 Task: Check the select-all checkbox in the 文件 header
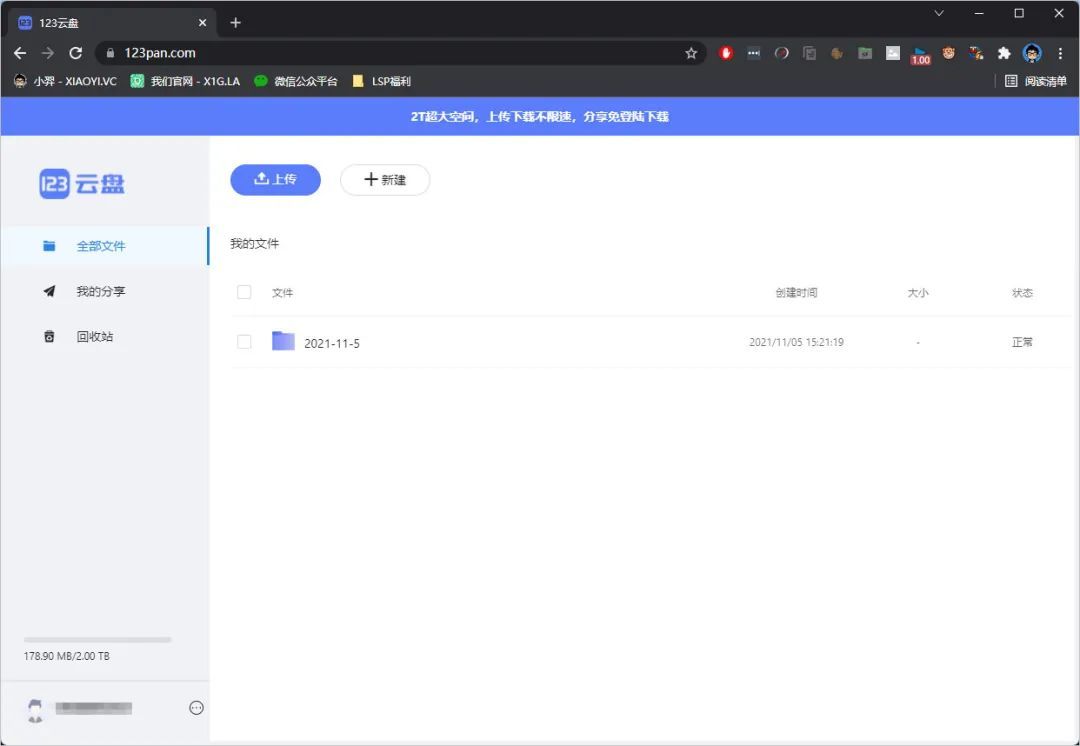(244, 292)
